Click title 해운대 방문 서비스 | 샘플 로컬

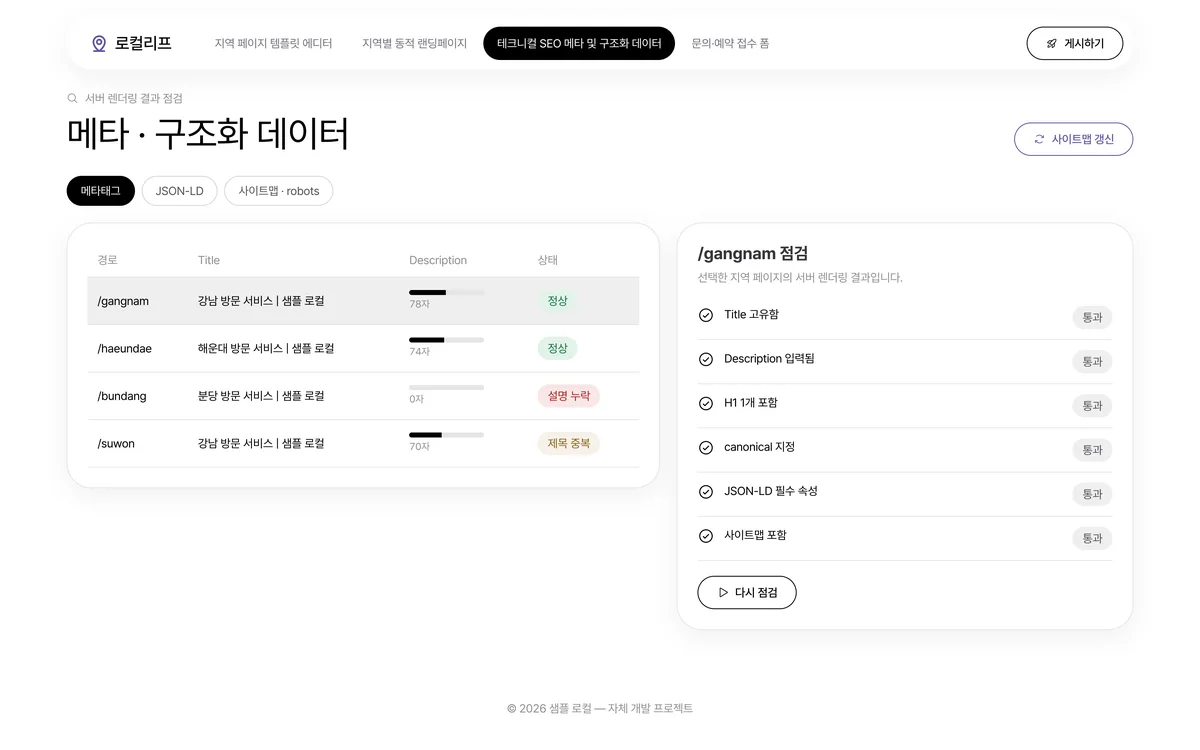(266, 349)
